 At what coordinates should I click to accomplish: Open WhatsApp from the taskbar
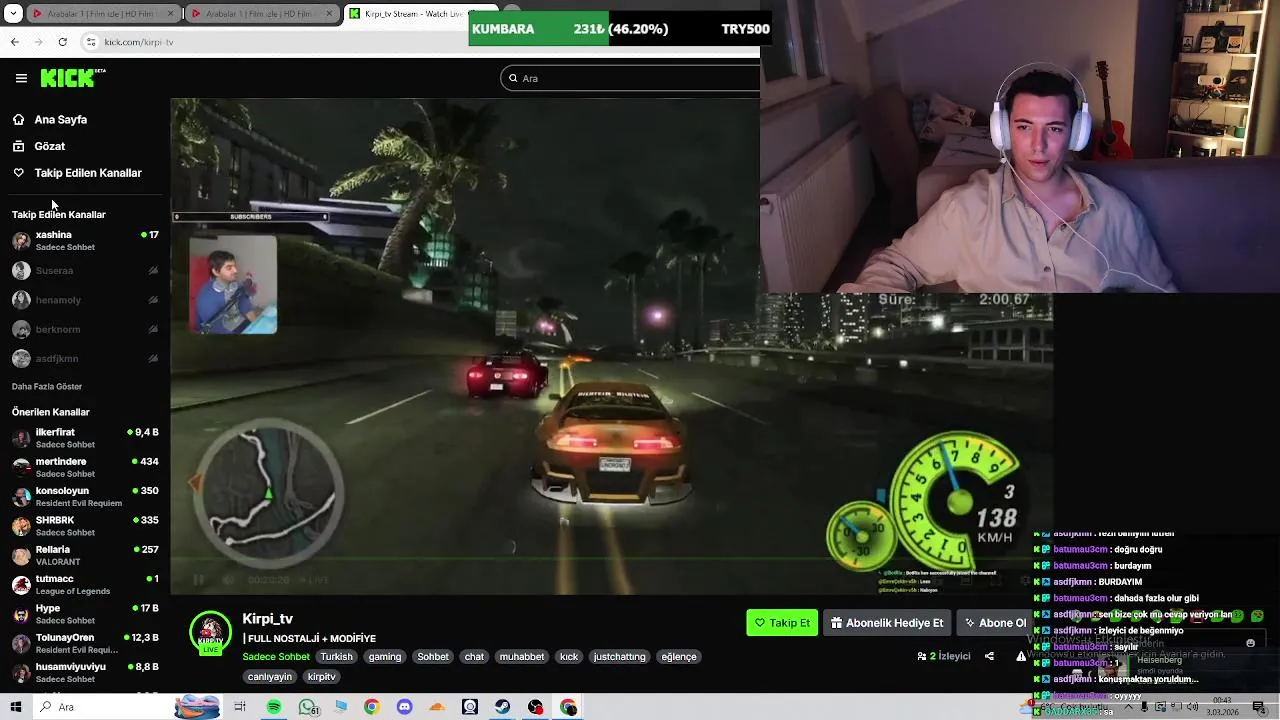[x=308, y=707]
